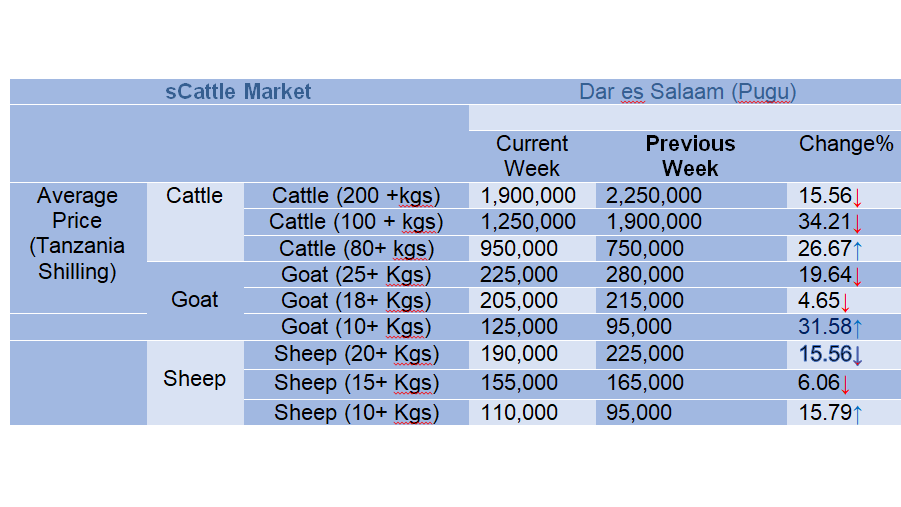Select the Dar es Salaam (Pugu) heading

pos(687,91)
